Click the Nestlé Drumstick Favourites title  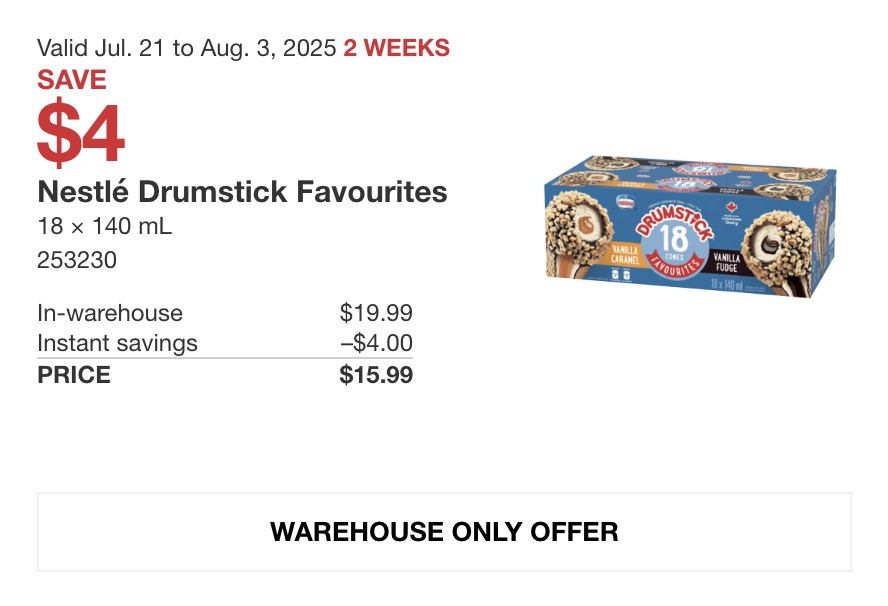(242, 191)
